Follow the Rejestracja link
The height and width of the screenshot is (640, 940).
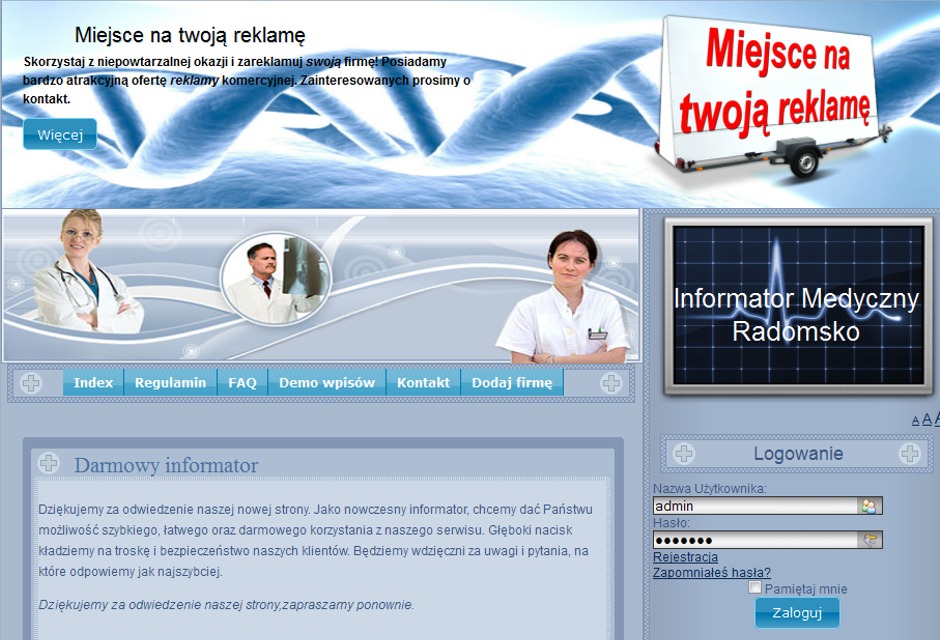pos(685,557)
